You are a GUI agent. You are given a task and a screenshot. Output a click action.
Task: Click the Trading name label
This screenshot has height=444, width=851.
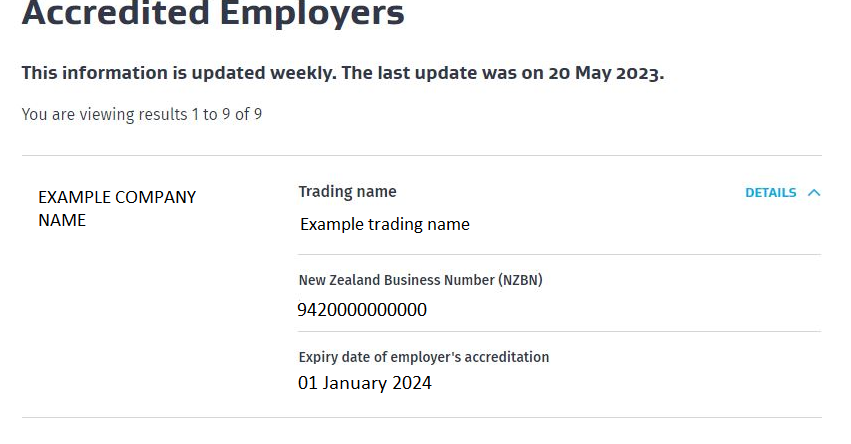(x=347, y=191)
